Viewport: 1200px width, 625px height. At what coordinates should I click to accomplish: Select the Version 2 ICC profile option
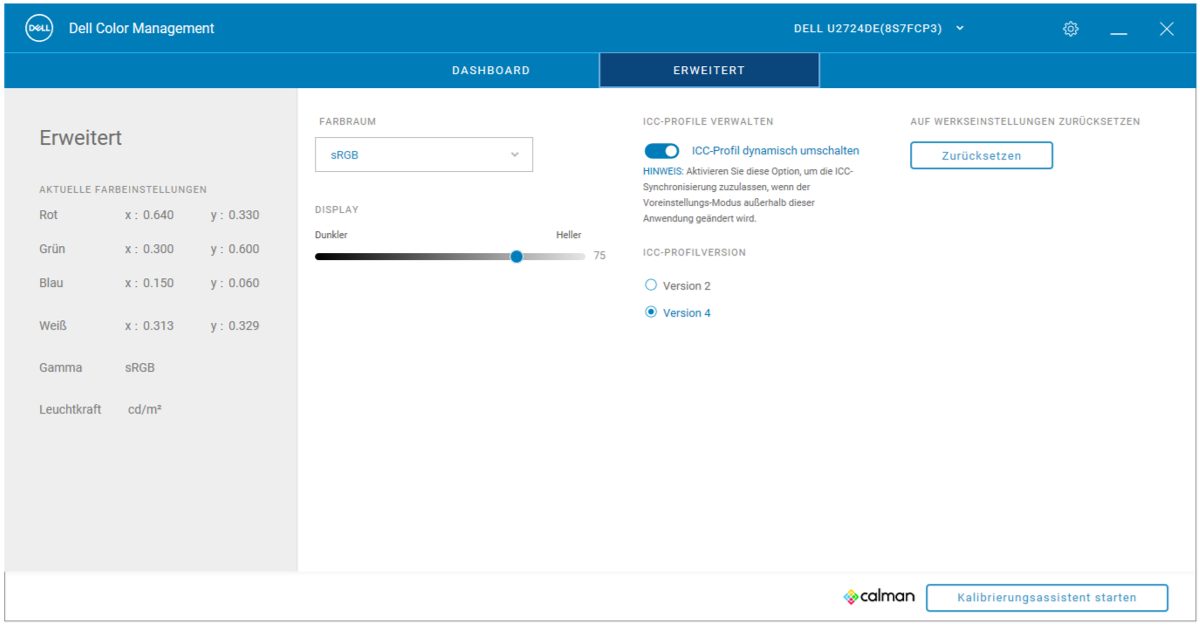(651, 285)
